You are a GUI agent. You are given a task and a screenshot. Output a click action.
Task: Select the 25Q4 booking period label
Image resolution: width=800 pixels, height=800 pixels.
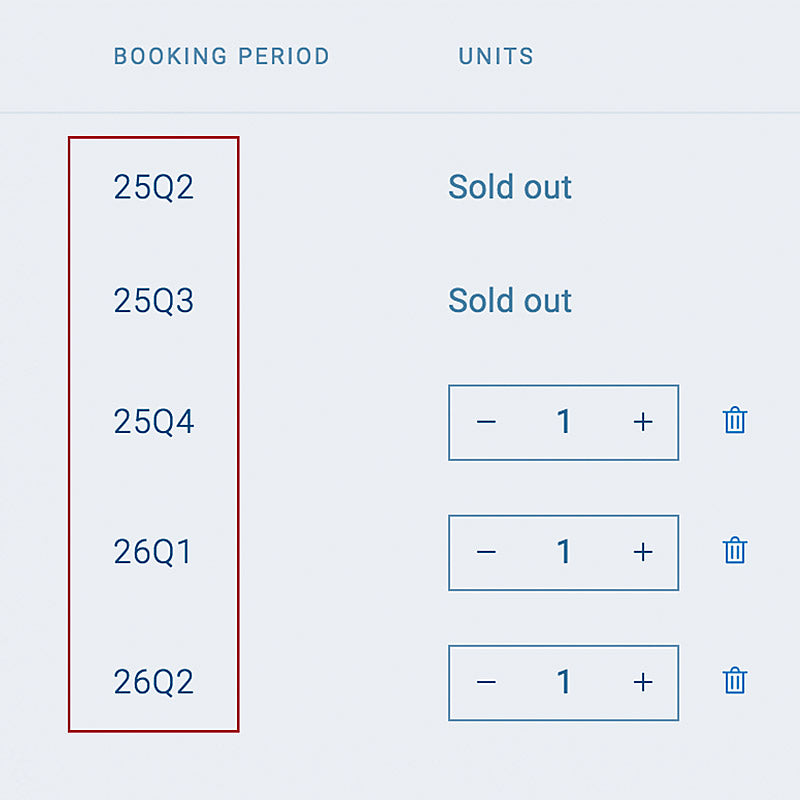154,422
